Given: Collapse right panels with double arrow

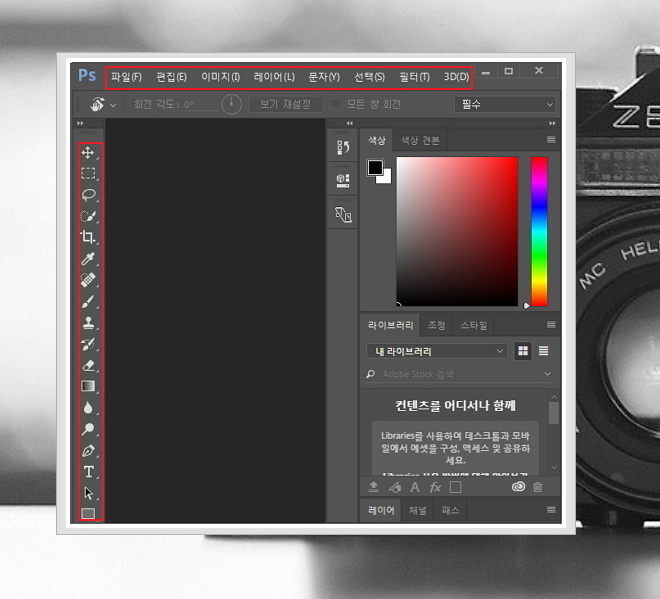Looking at the screenshot, I should point(552,123).
